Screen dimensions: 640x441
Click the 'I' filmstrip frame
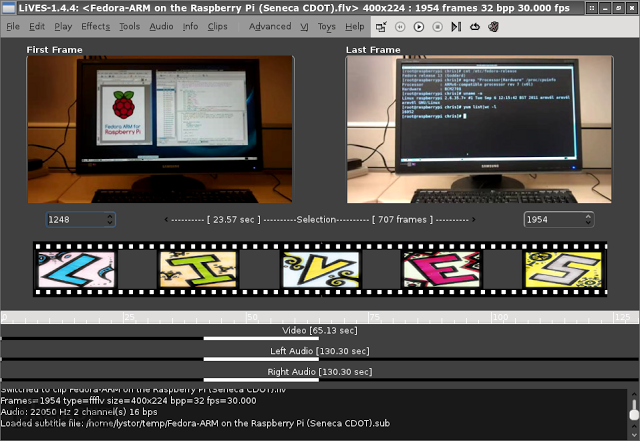tap(198, 270)
